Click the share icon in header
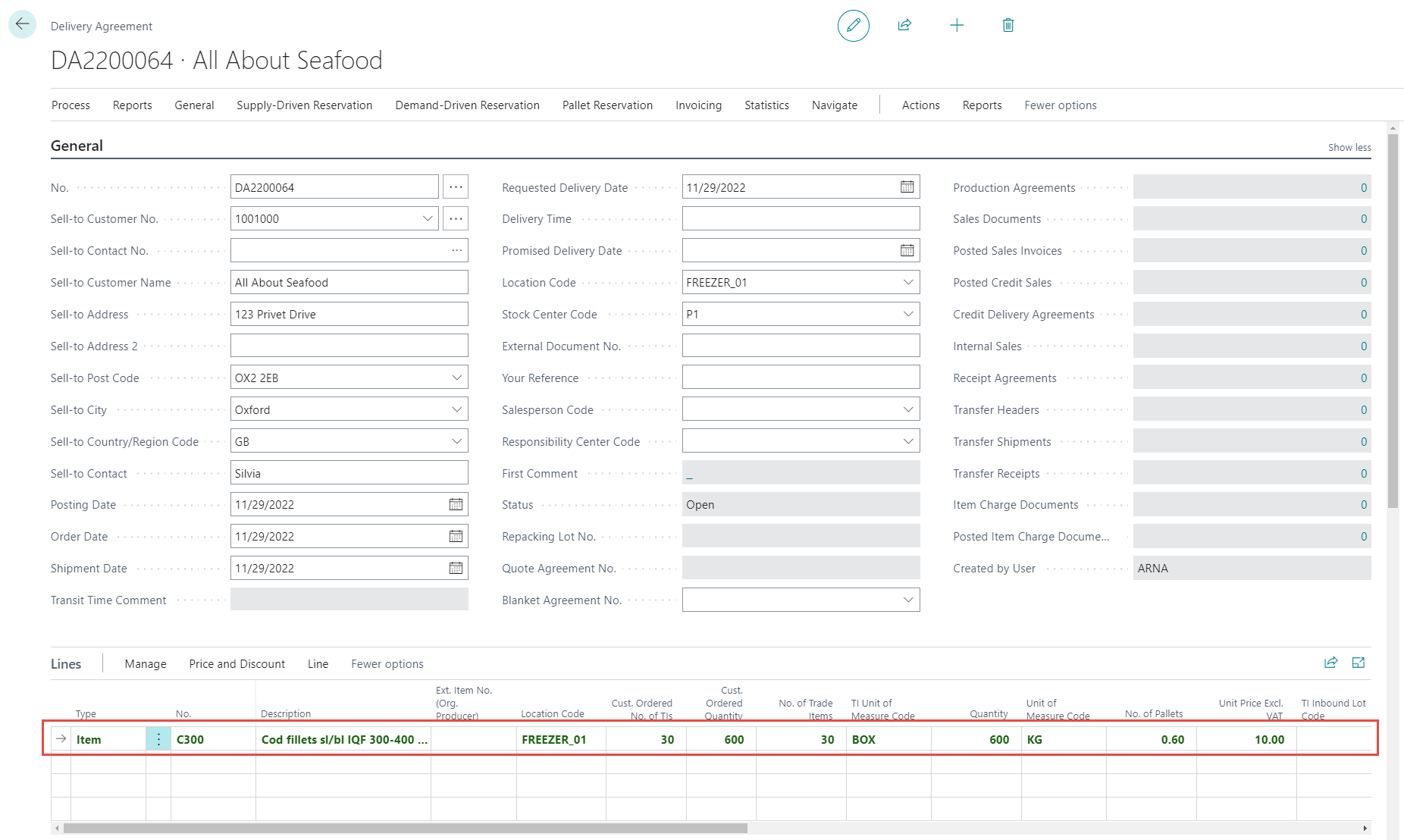The image size is (1404, 840). (x=904, y=25)
